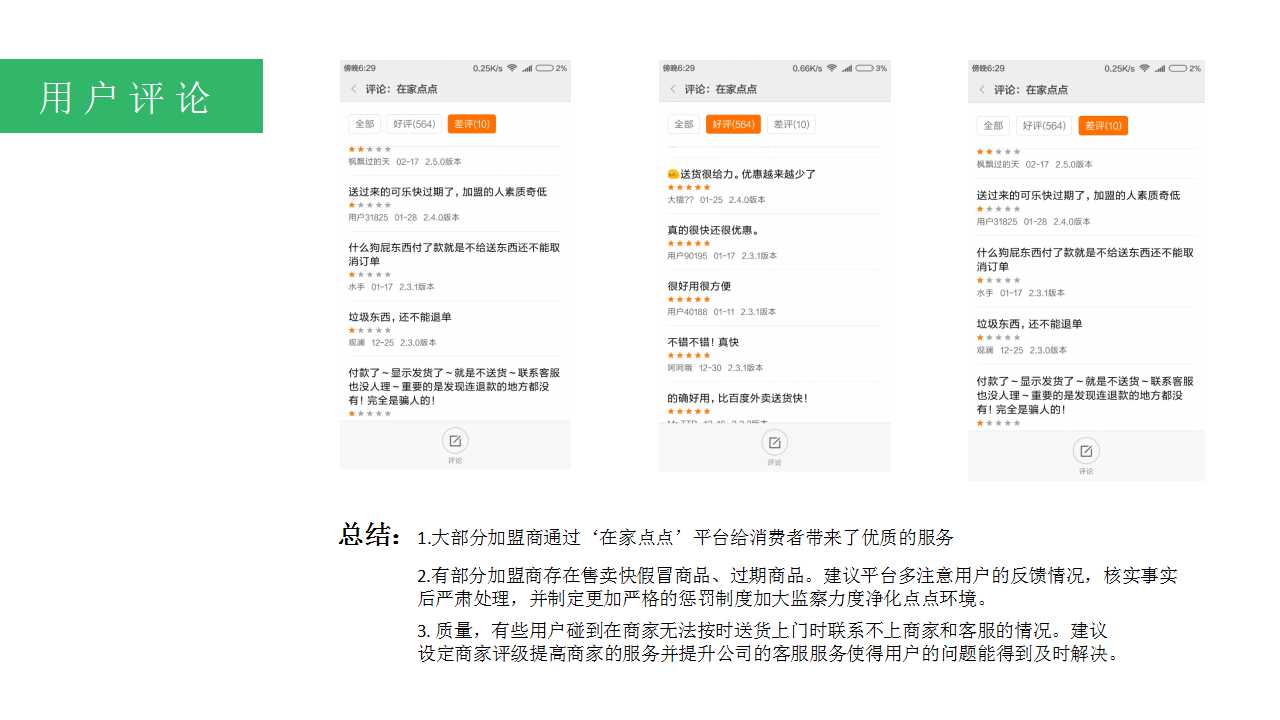Tap the 评论 compose icon on middle screenshot
Viewport: 1280px width, 720px height.
[775, 444]
